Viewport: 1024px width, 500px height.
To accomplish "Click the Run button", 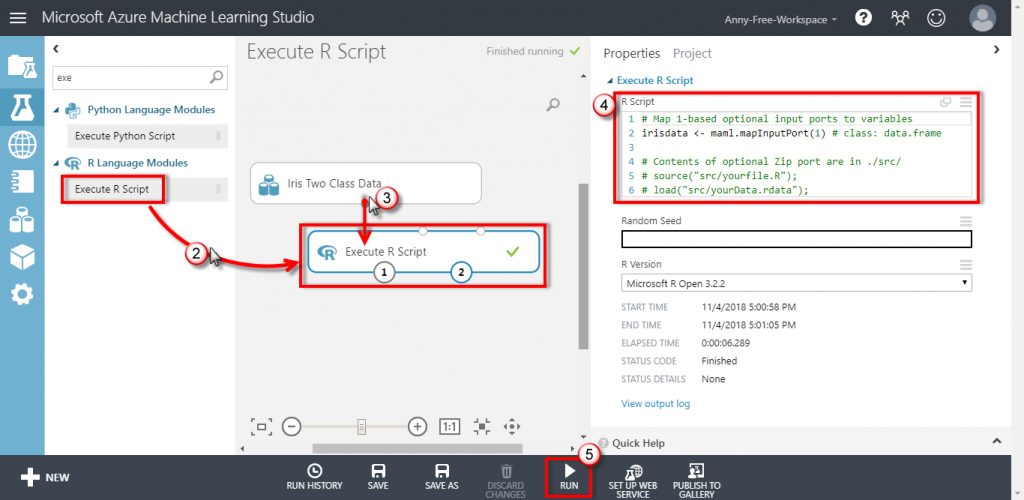I will click(x=569, y=477).
